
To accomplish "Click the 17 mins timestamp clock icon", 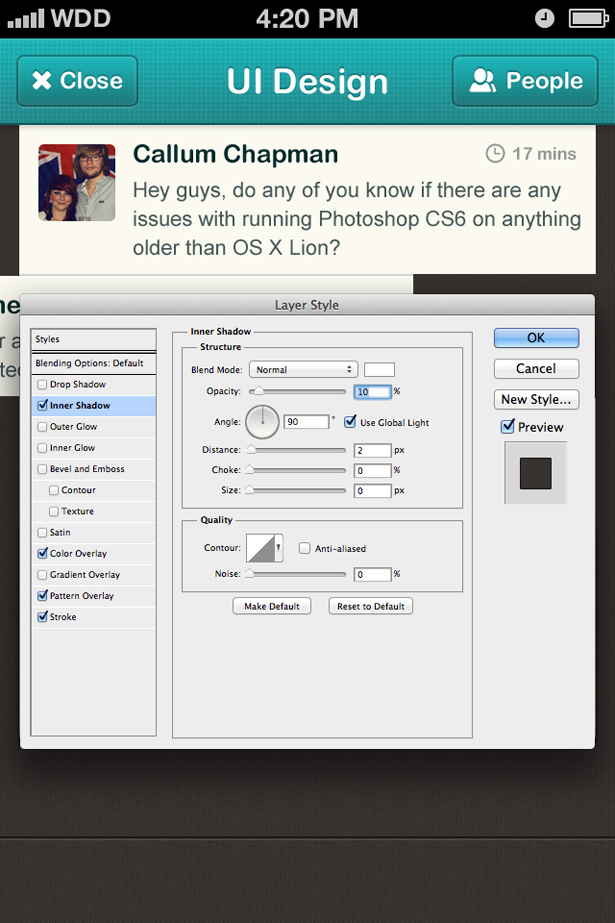I will pos(495,153).
